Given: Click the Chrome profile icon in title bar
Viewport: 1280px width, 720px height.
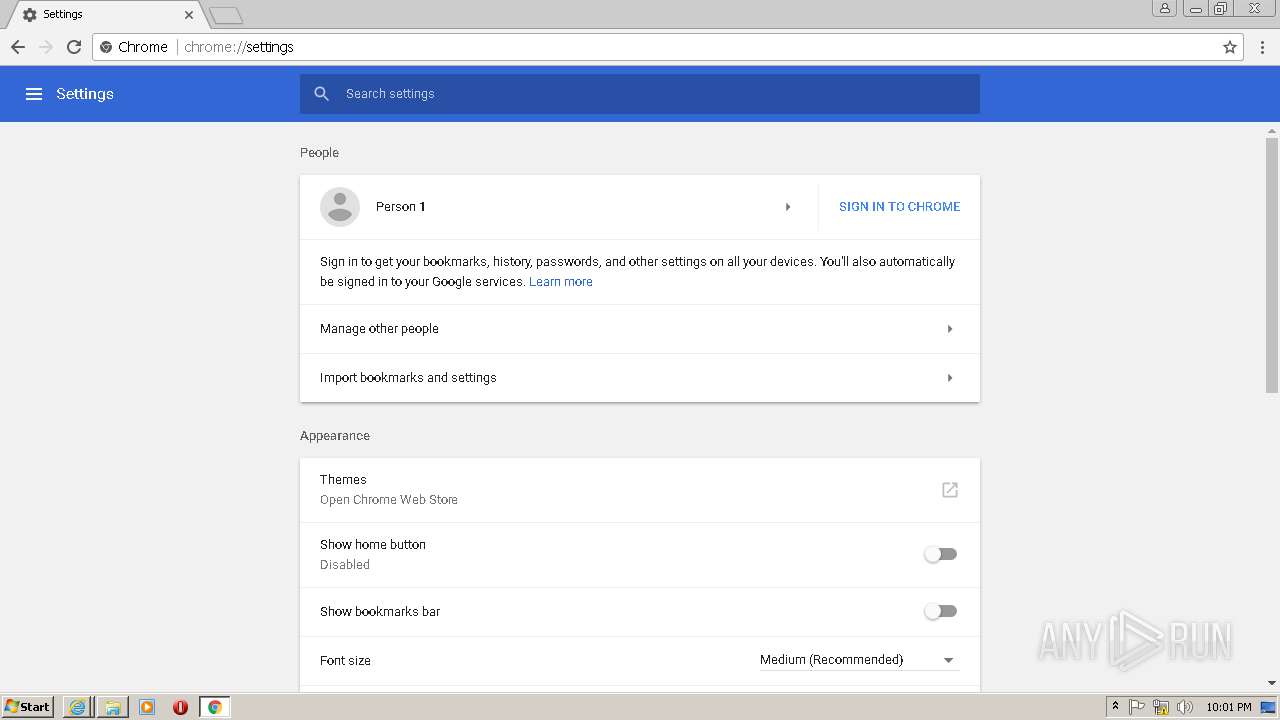Looking at the screenshot, I should pos(1164,8).
